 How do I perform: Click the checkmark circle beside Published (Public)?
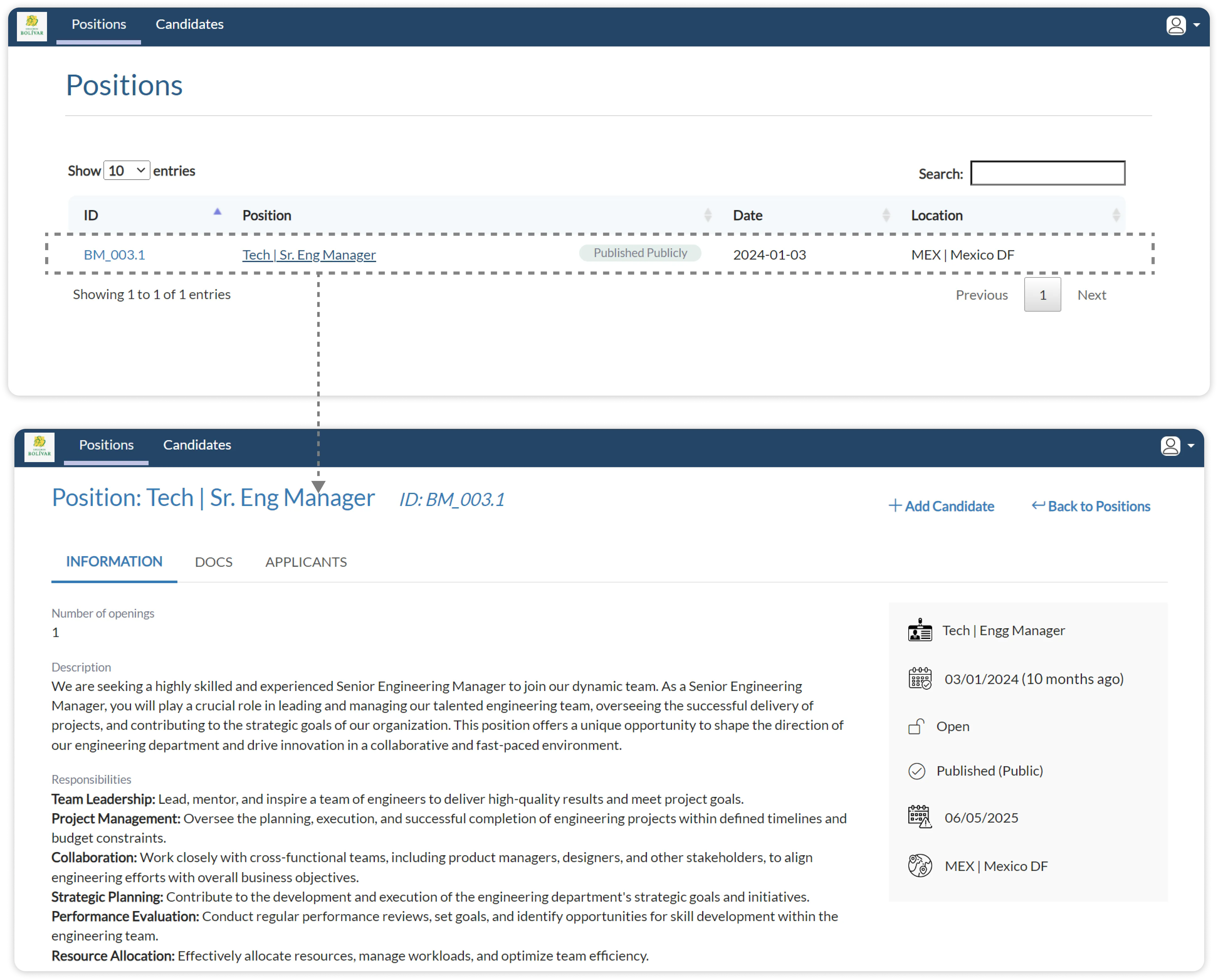coord(916,771)
